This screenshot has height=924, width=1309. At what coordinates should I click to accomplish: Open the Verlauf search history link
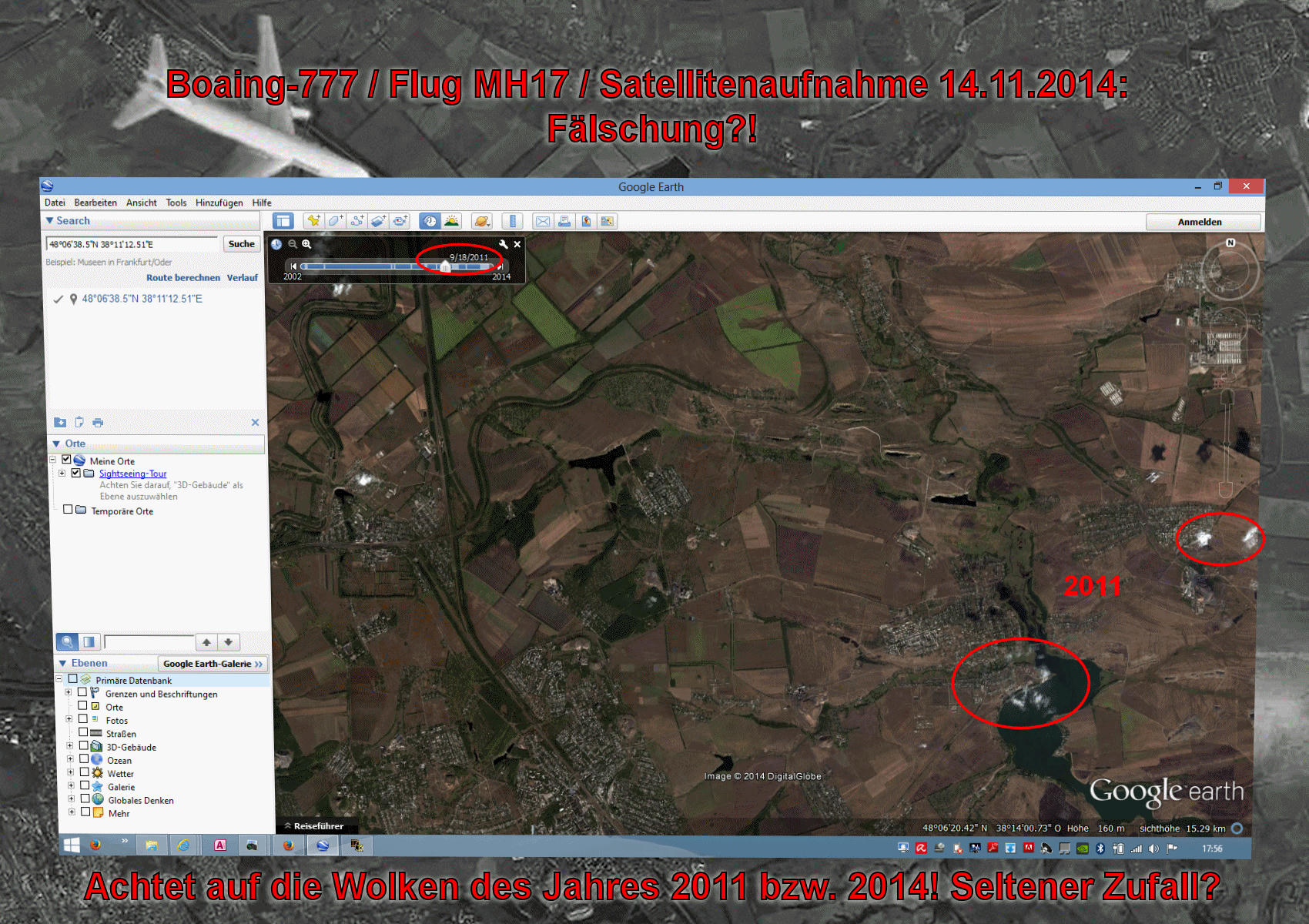tap(243, 277)
